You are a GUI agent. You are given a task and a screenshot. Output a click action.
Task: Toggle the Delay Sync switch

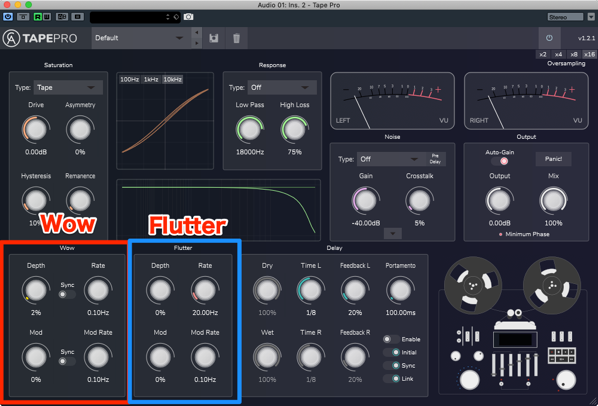391,365
